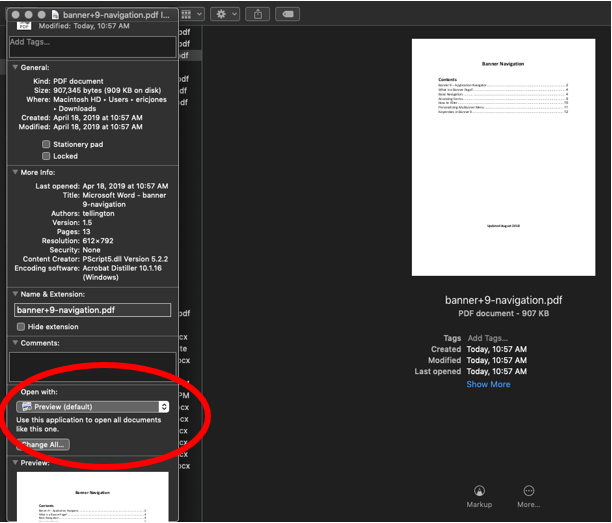Click the Add Tags field in info window
This screenshot has height=523, width=612.
click(x=93, y=47)
